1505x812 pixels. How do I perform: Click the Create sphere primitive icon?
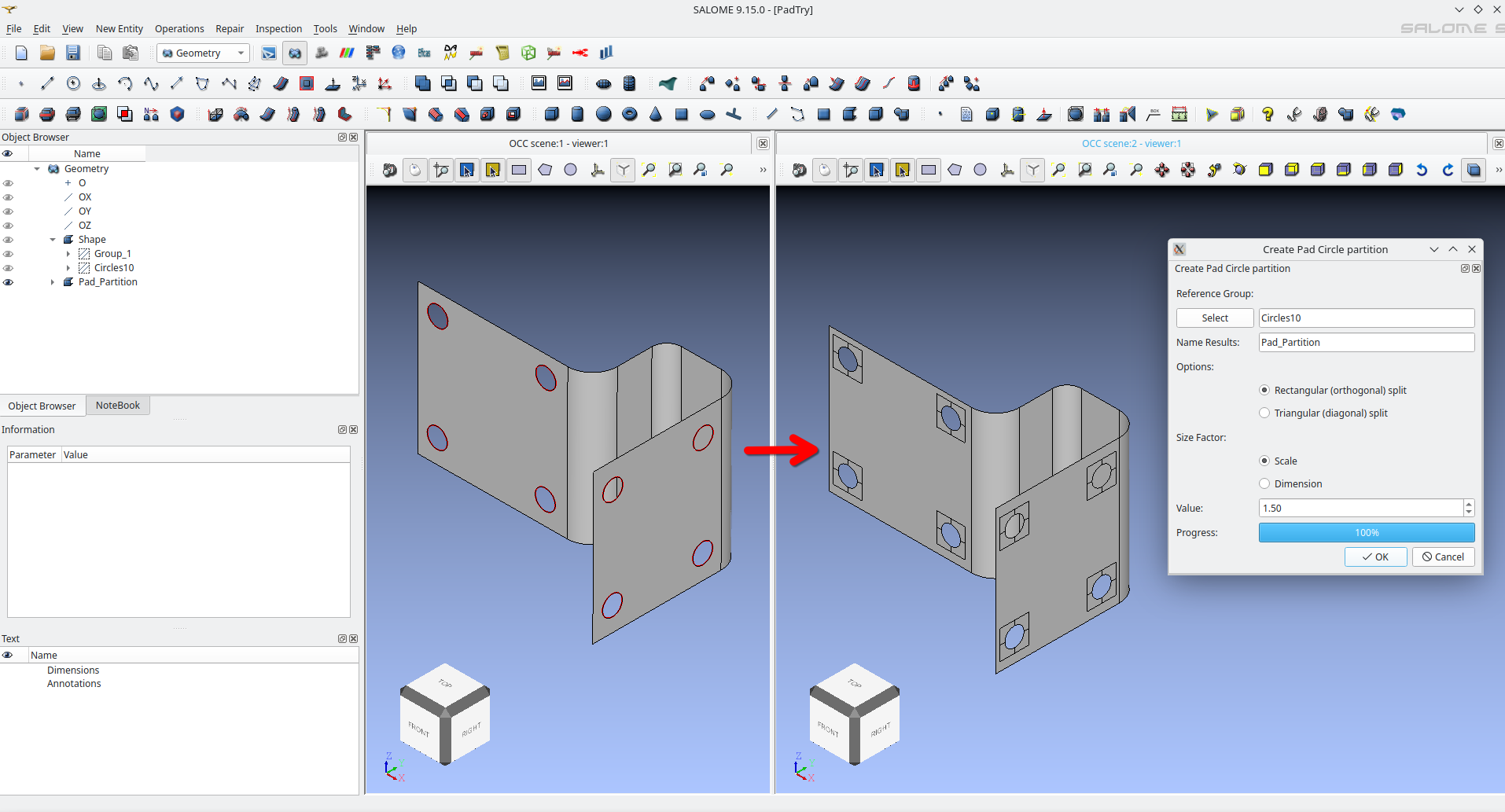(603, 114)
